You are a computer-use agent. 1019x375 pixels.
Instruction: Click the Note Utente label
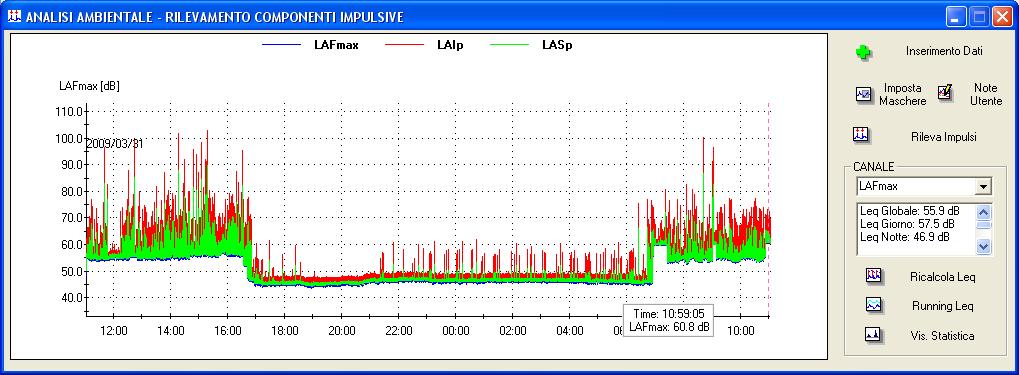[x=986, y=95]
